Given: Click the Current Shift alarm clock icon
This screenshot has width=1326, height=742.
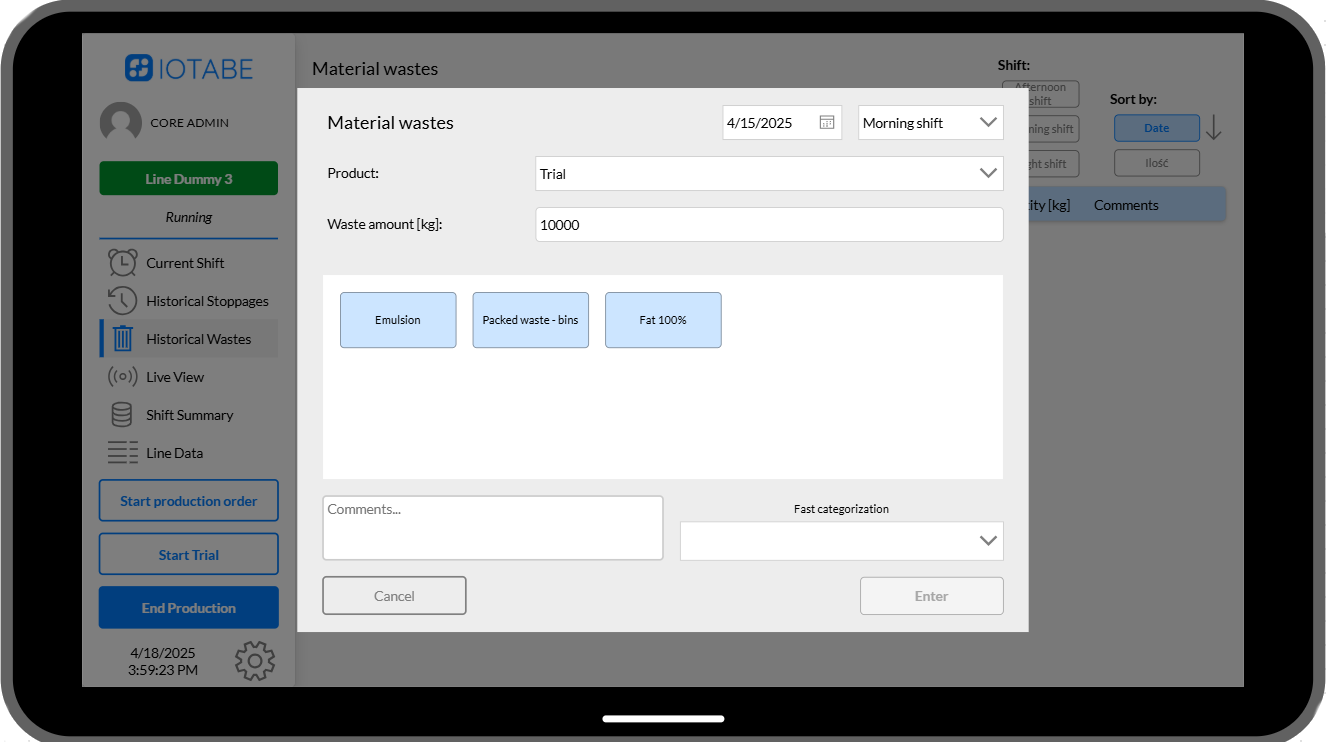Looking at the screenshot, I should point(122,263).
